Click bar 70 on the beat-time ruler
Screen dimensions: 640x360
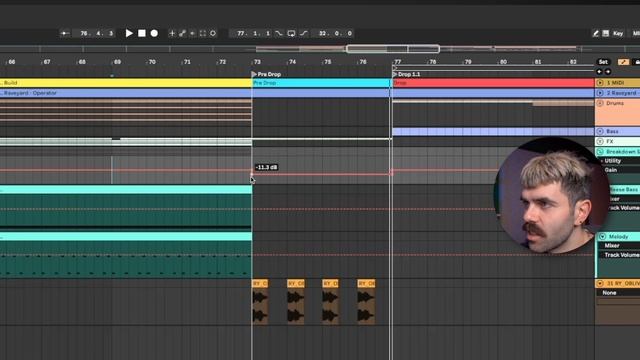(152, 62)
